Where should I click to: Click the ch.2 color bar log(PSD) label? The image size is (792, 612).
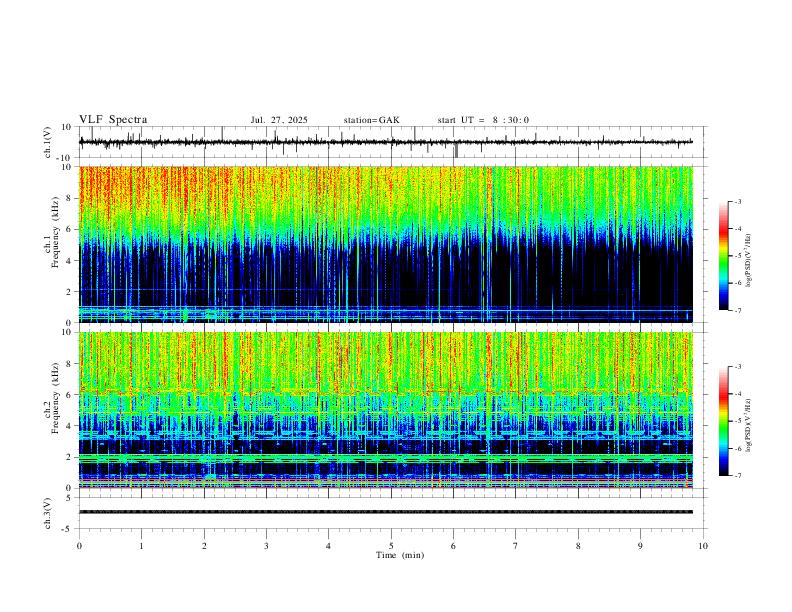coord(749,425)
